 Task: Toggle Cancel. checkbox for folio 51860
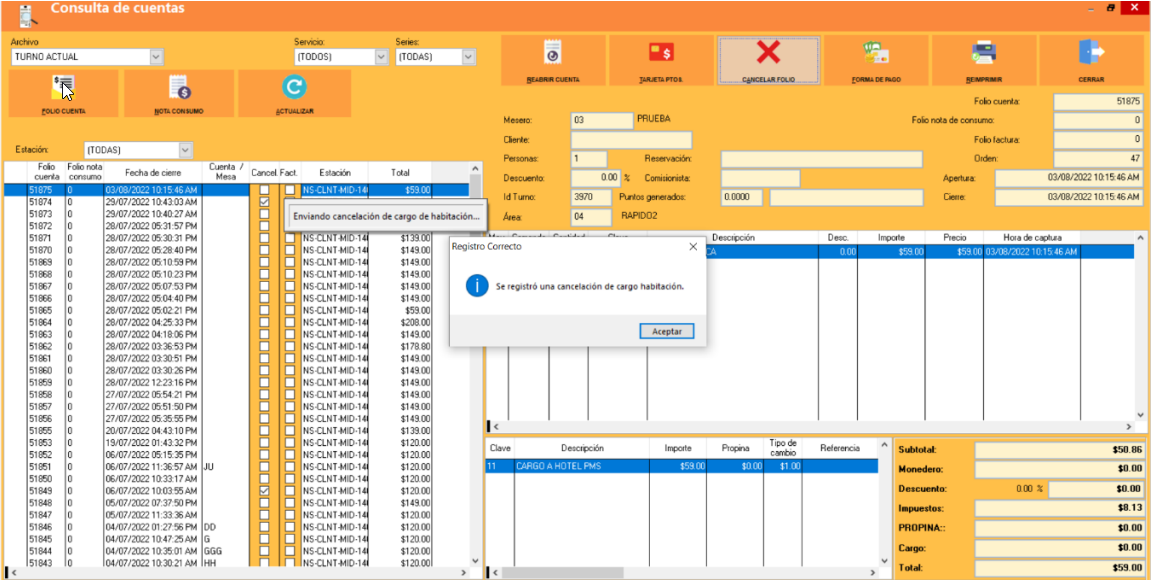[264, 371]
